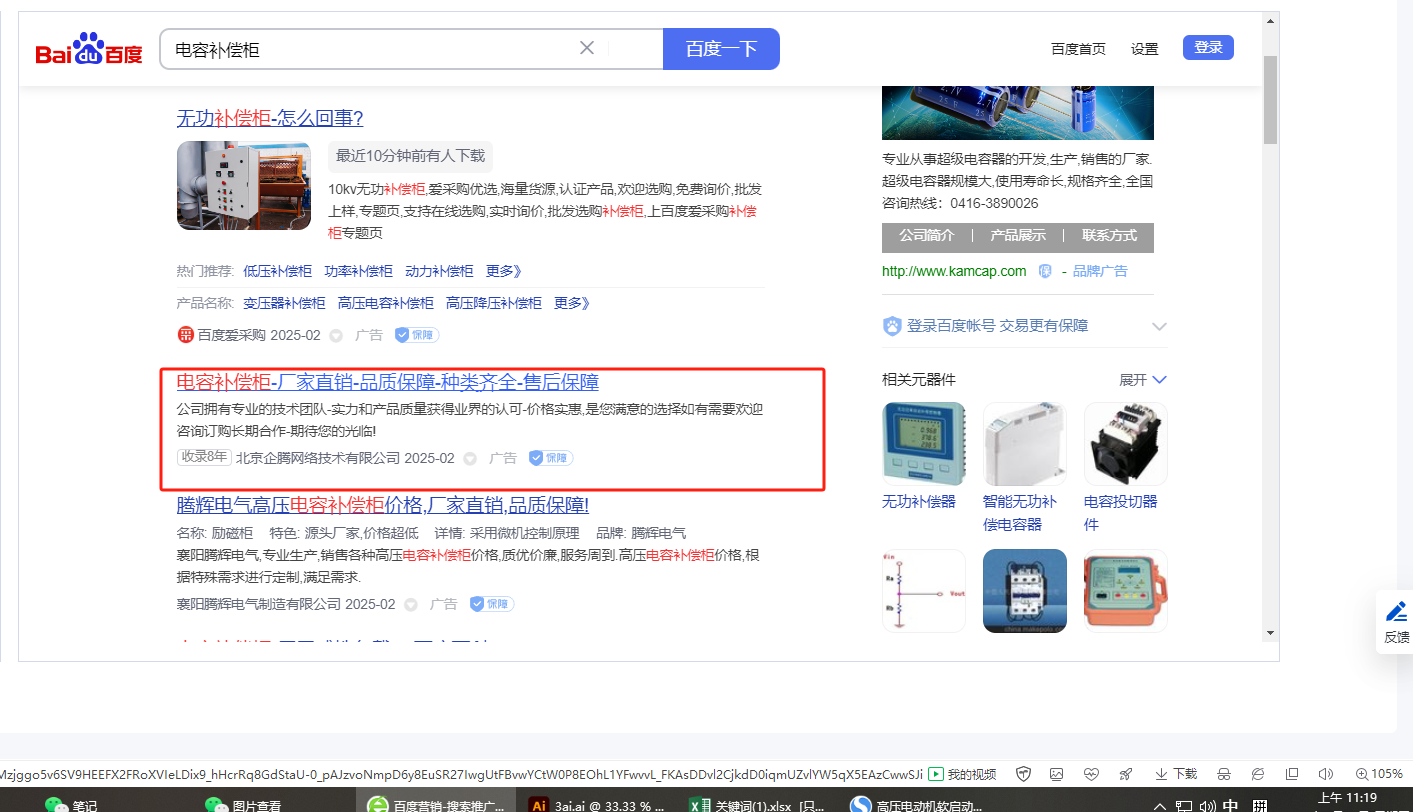Click 品牌广告 label
This screenshot has width=1413, height=812.
(1100, 271)
